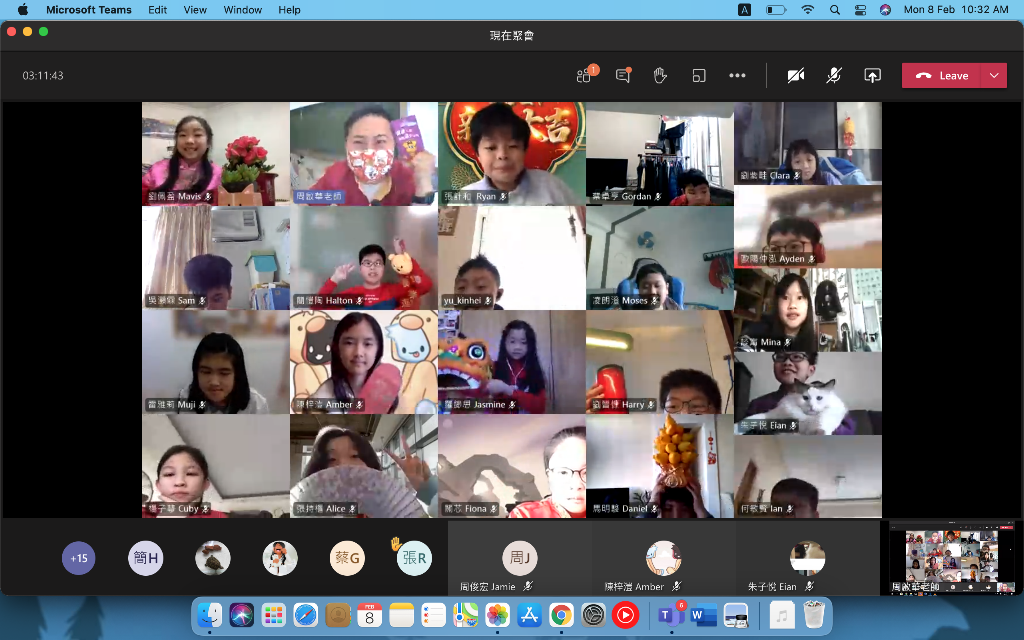
Task: Open Safari from the Dock
Action: 305,615
